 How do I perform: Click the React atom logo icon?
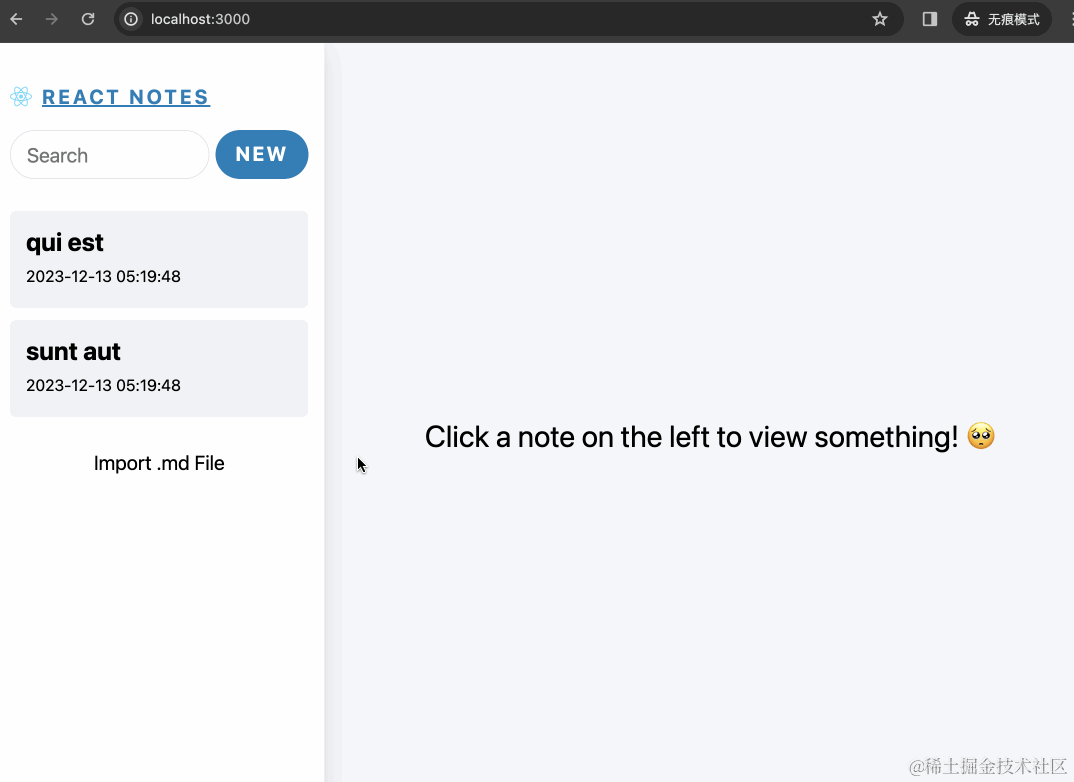coord(20,96)
